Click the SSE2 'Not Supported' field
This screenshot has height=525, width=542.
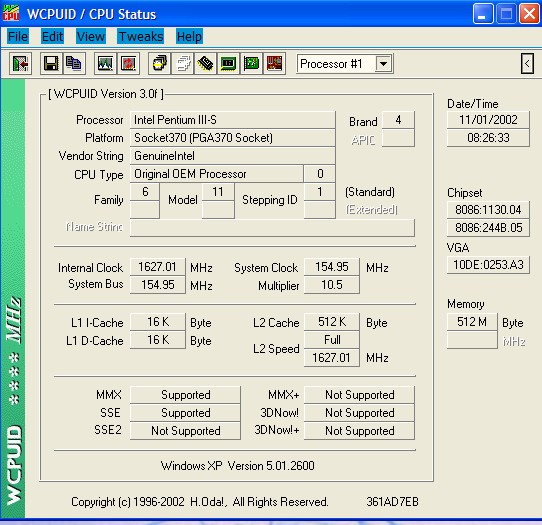(x=185, y=431)
